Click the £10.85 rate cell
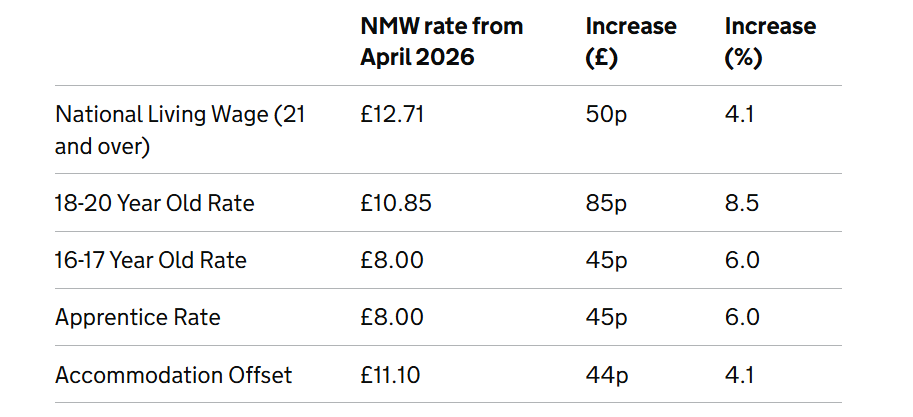The height and width of the screenshot is (417, 913). [397, 203]
